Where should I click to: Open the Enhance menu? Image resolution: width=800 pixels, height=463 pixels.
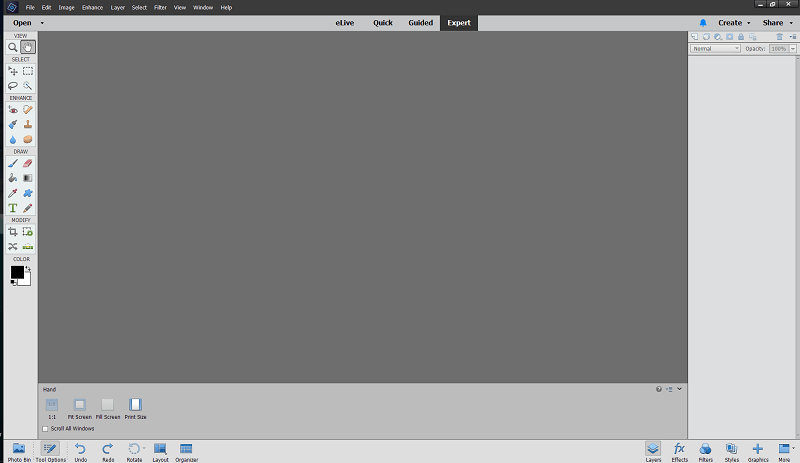pyautogui.click(x=92, y=8)
